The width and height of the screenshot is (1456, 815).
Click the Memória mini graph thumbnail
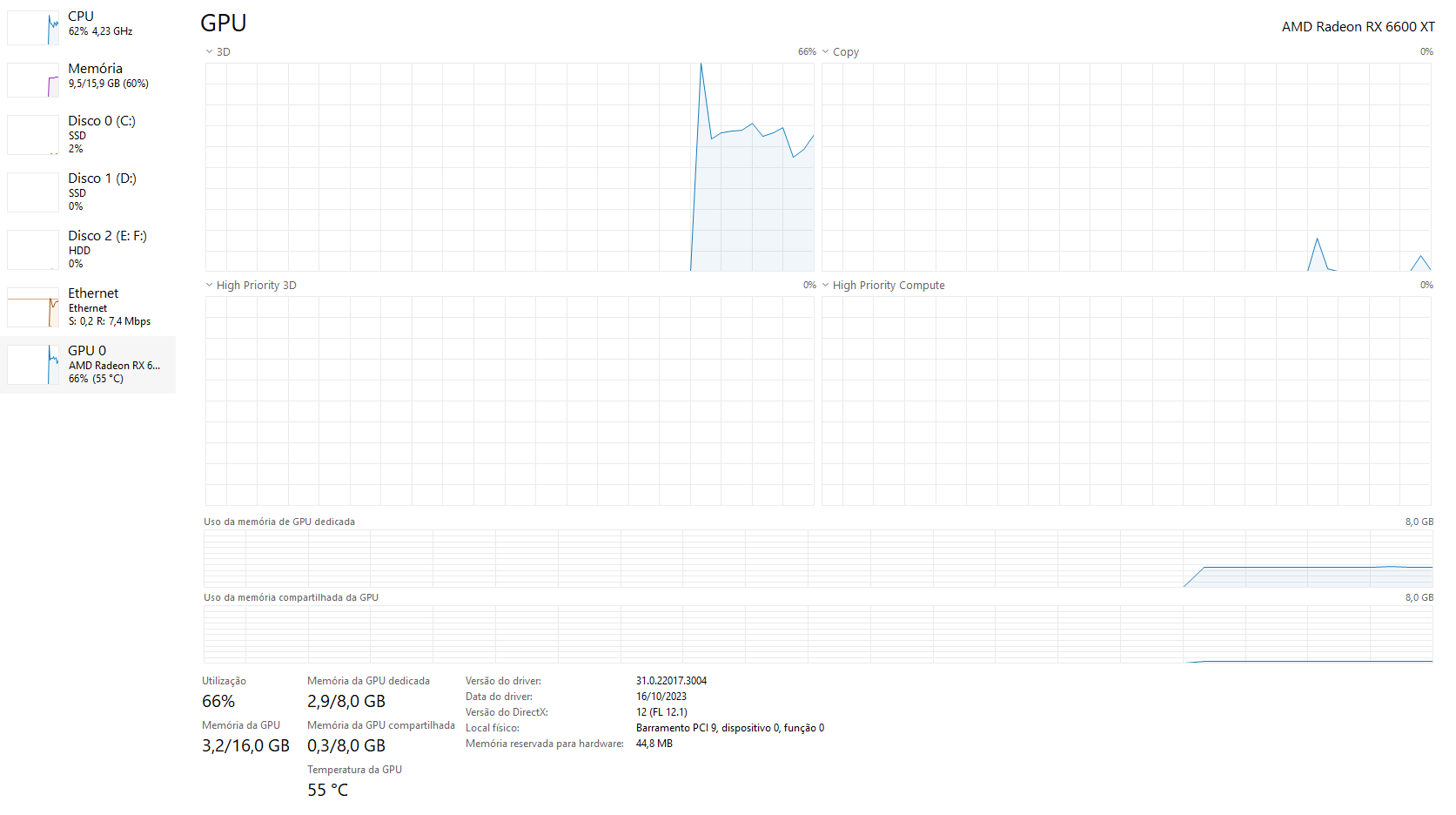pyautogui.click(x=33, y=79)
